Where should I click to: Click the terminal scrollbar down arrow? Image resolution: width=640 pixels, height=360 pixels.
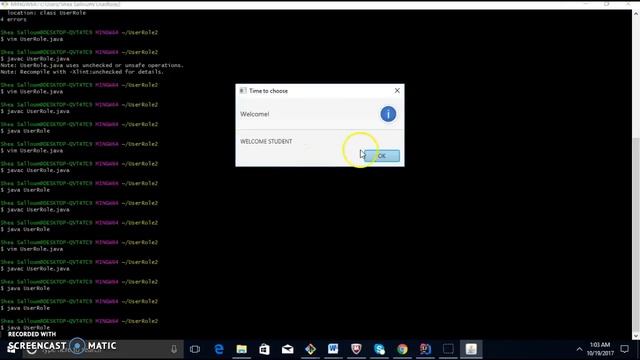[636, 336]
